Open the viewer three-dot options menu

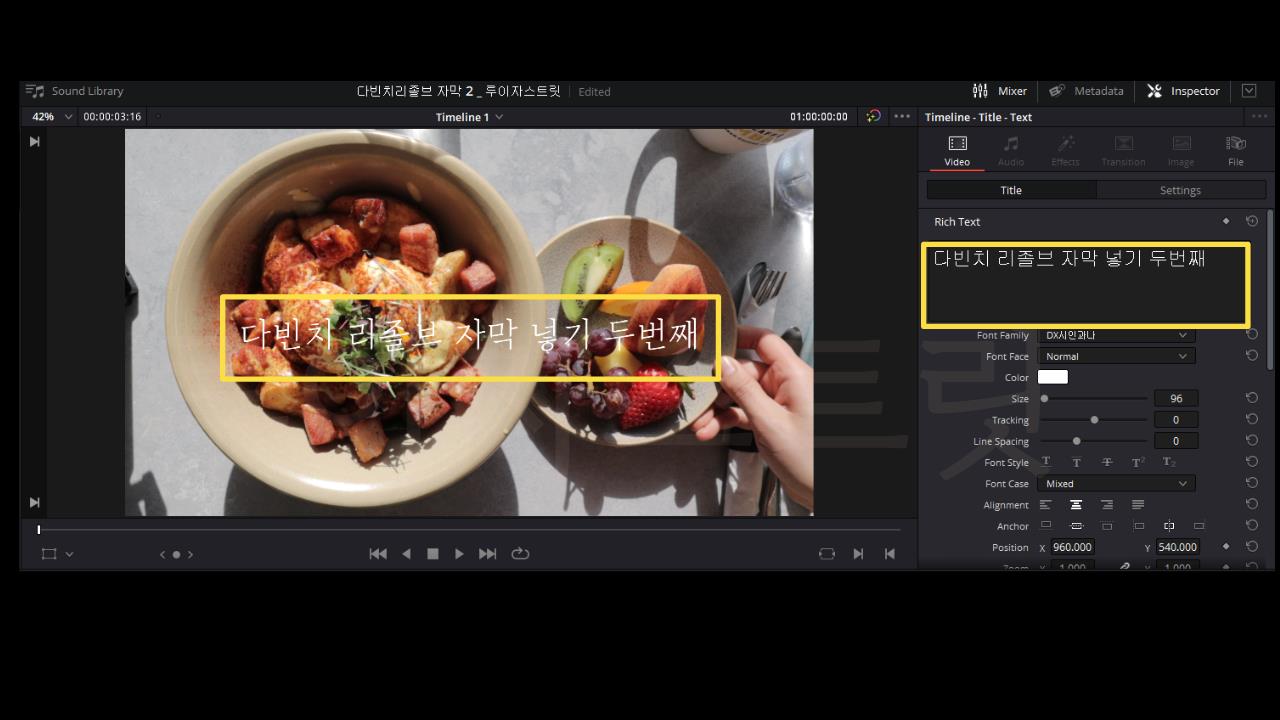pyautogui.click(x=902, y=117)
